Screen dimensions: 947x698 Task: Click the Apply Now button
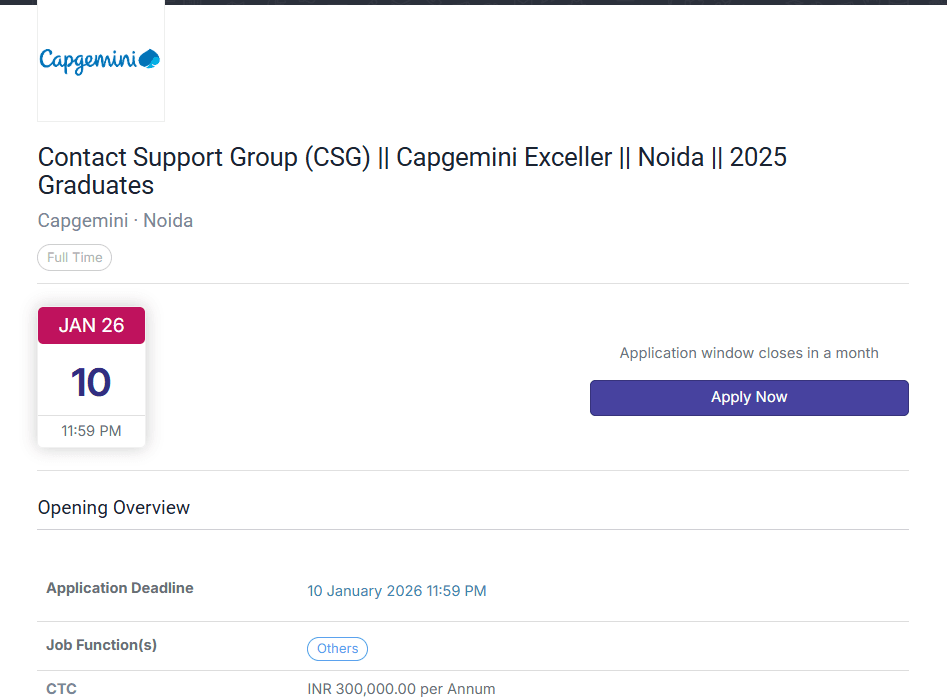coord(748,397)
